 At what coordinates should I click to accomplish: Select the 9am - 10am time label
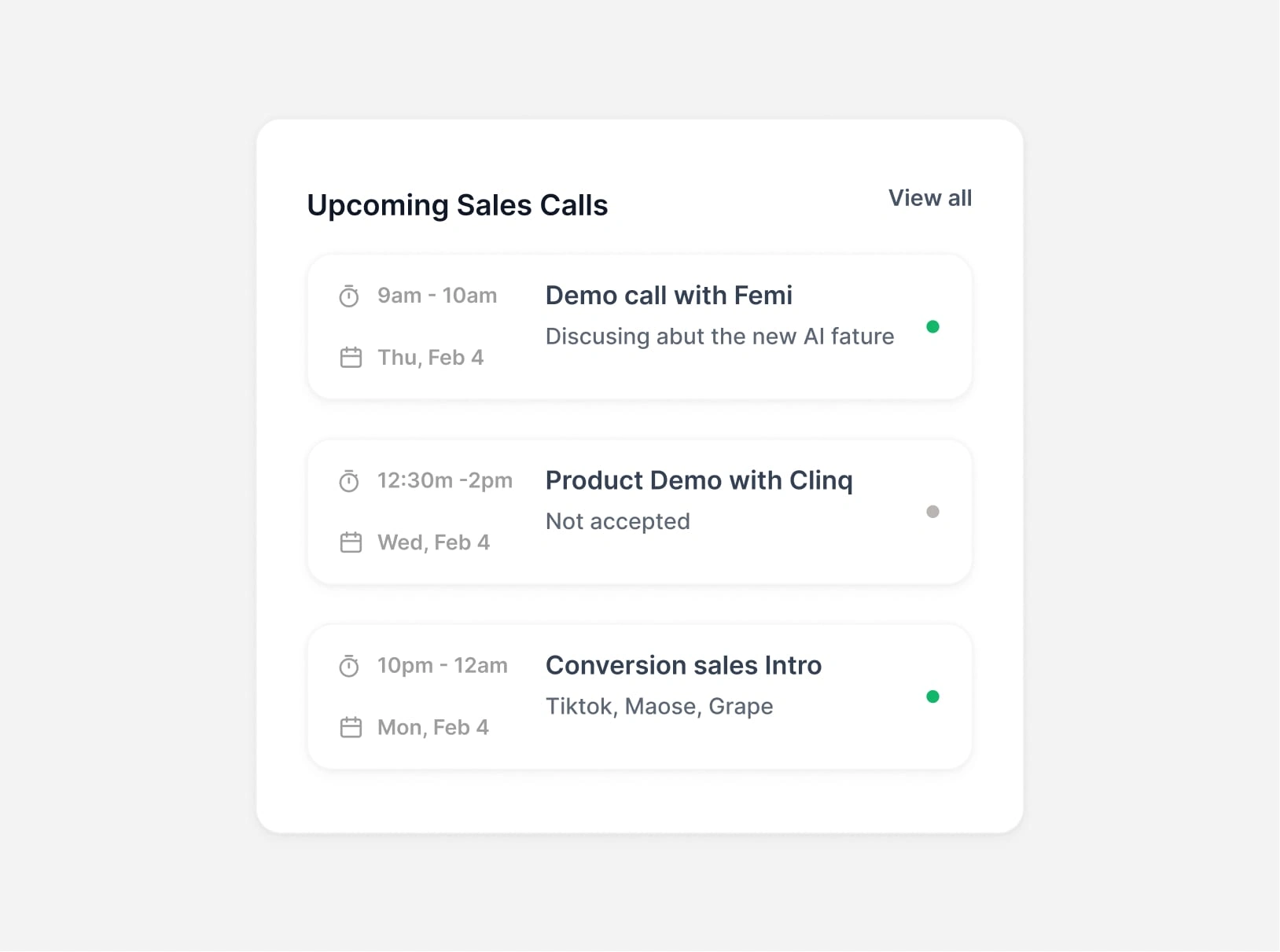(437, 296)
